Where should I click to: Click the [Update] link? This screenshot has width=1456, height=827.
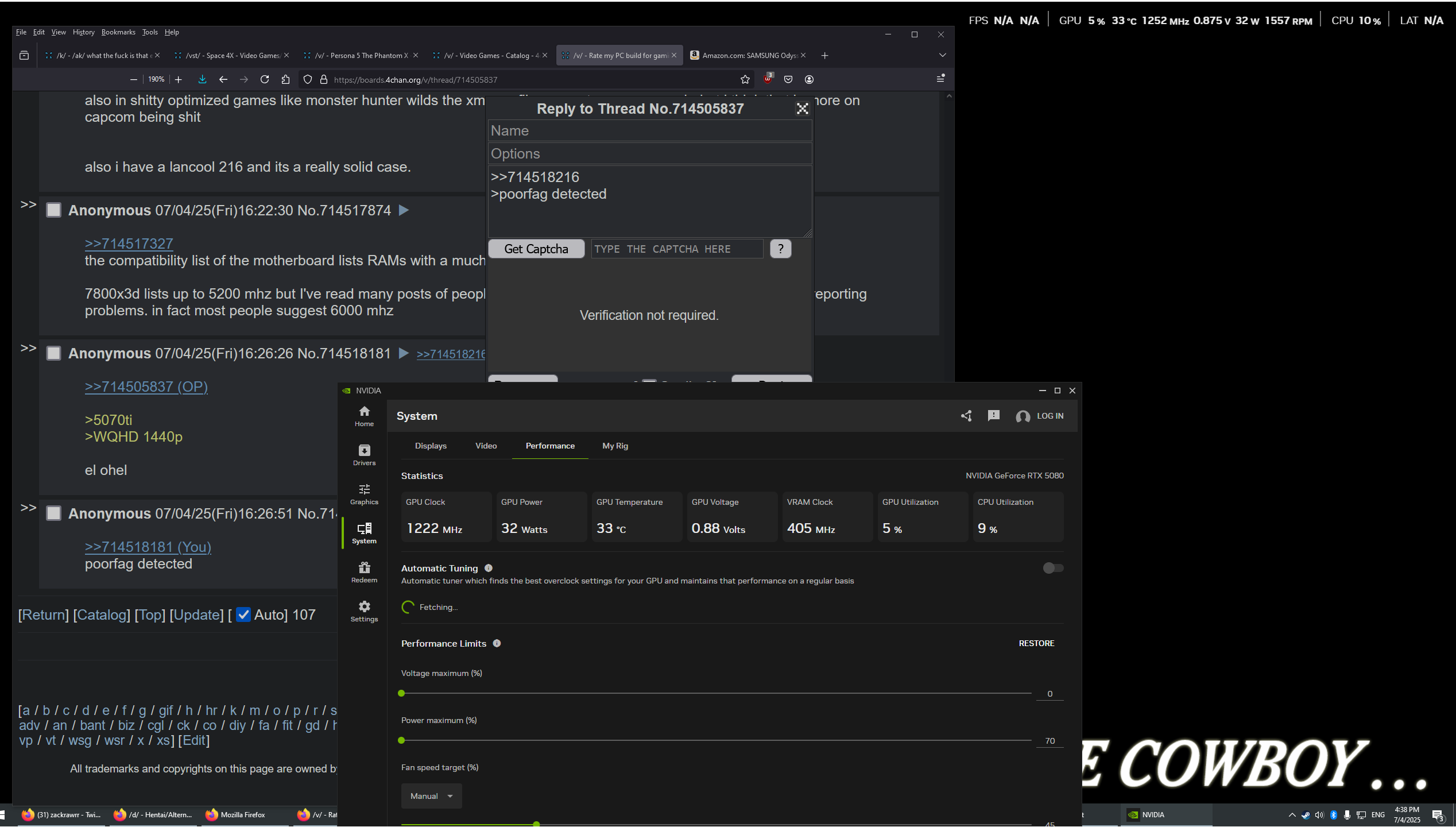tap(196, 615)
